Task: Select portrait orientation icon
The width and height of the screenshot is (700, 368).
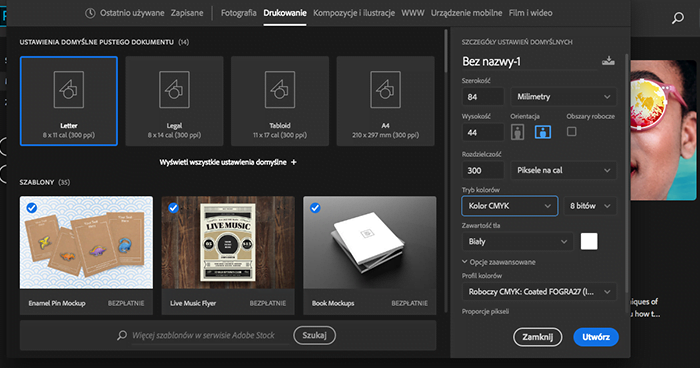Action: (517, 132)
